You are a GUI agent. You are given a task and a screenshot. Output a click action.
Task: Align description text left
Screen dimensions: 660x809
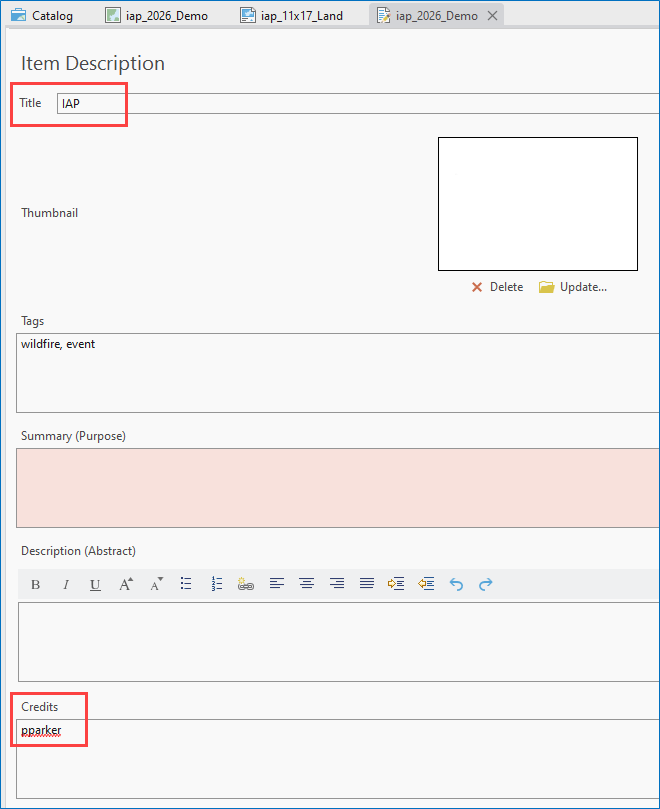pos(277,584)
